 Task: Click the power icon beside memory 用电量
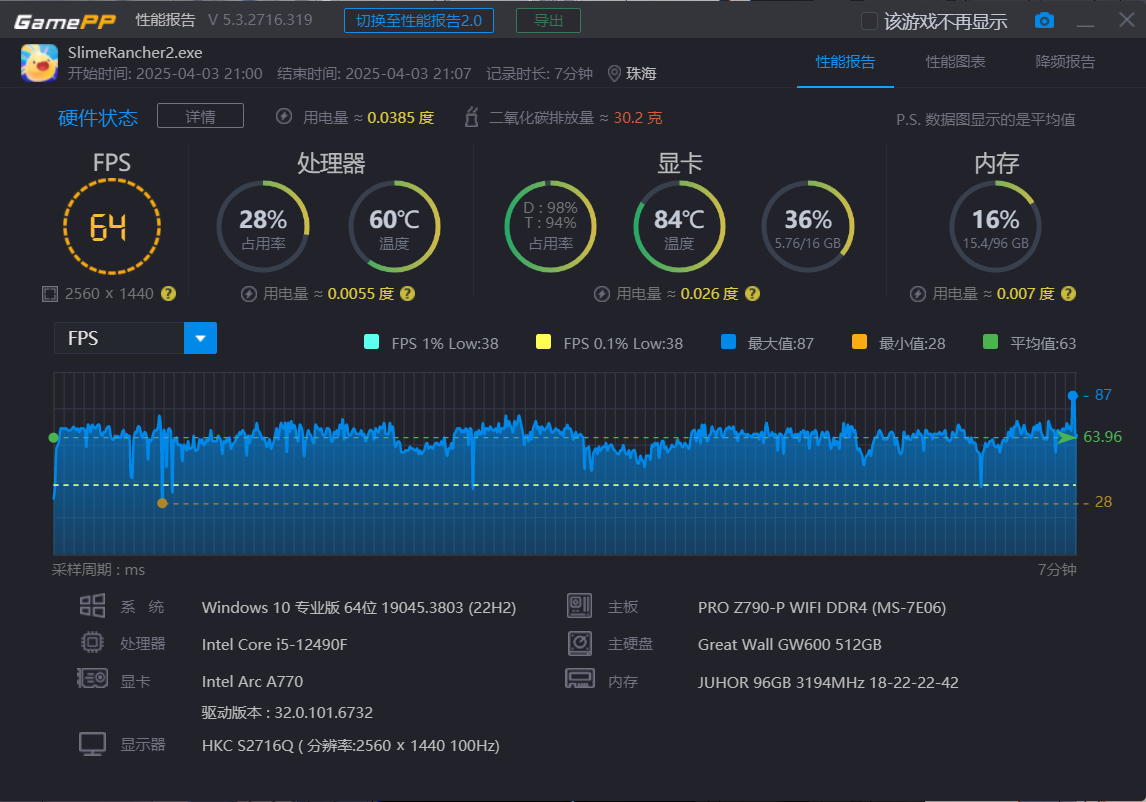point(918,294)
